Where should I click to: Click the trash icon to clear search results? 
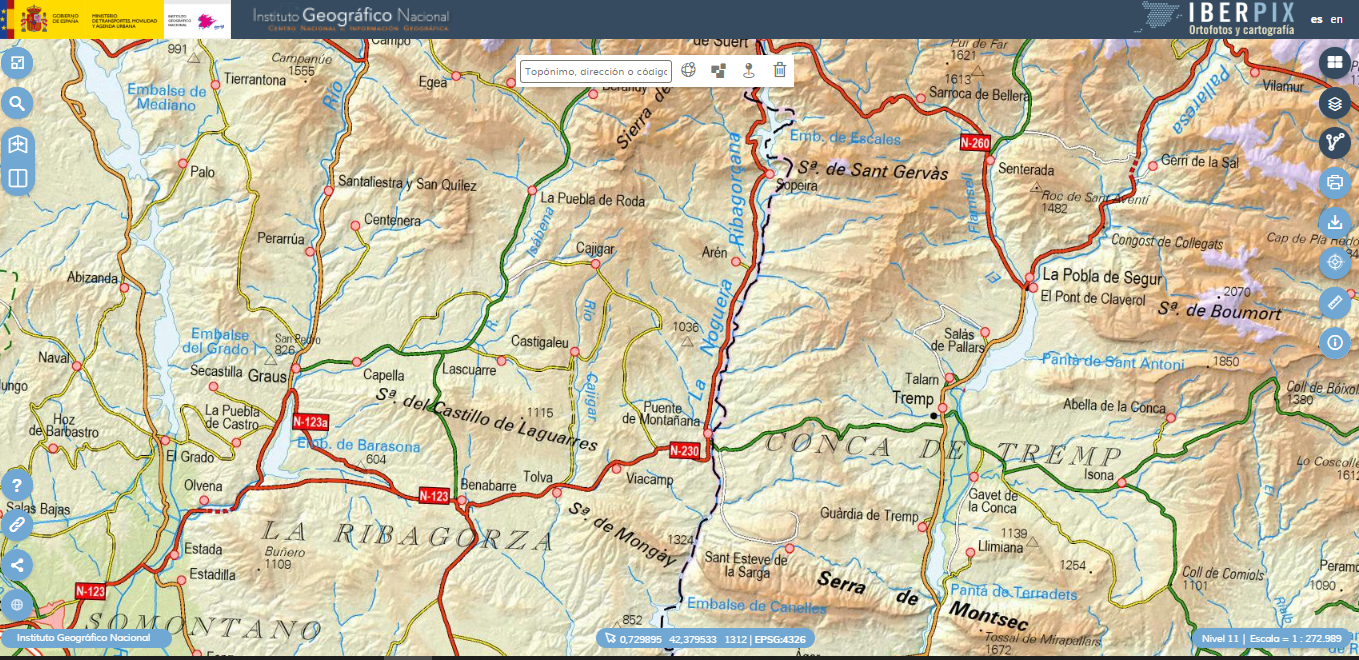click(x=779, y=71)
